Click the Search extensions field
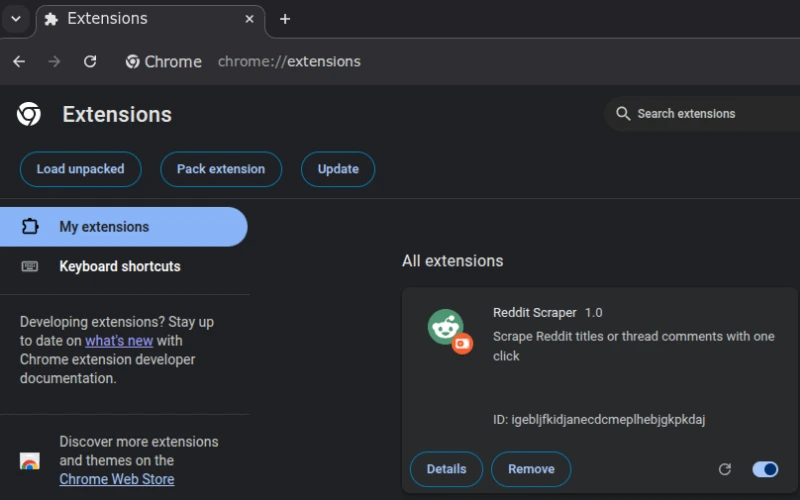This screenshot has height=500, width=800. [x=703, y=114]
